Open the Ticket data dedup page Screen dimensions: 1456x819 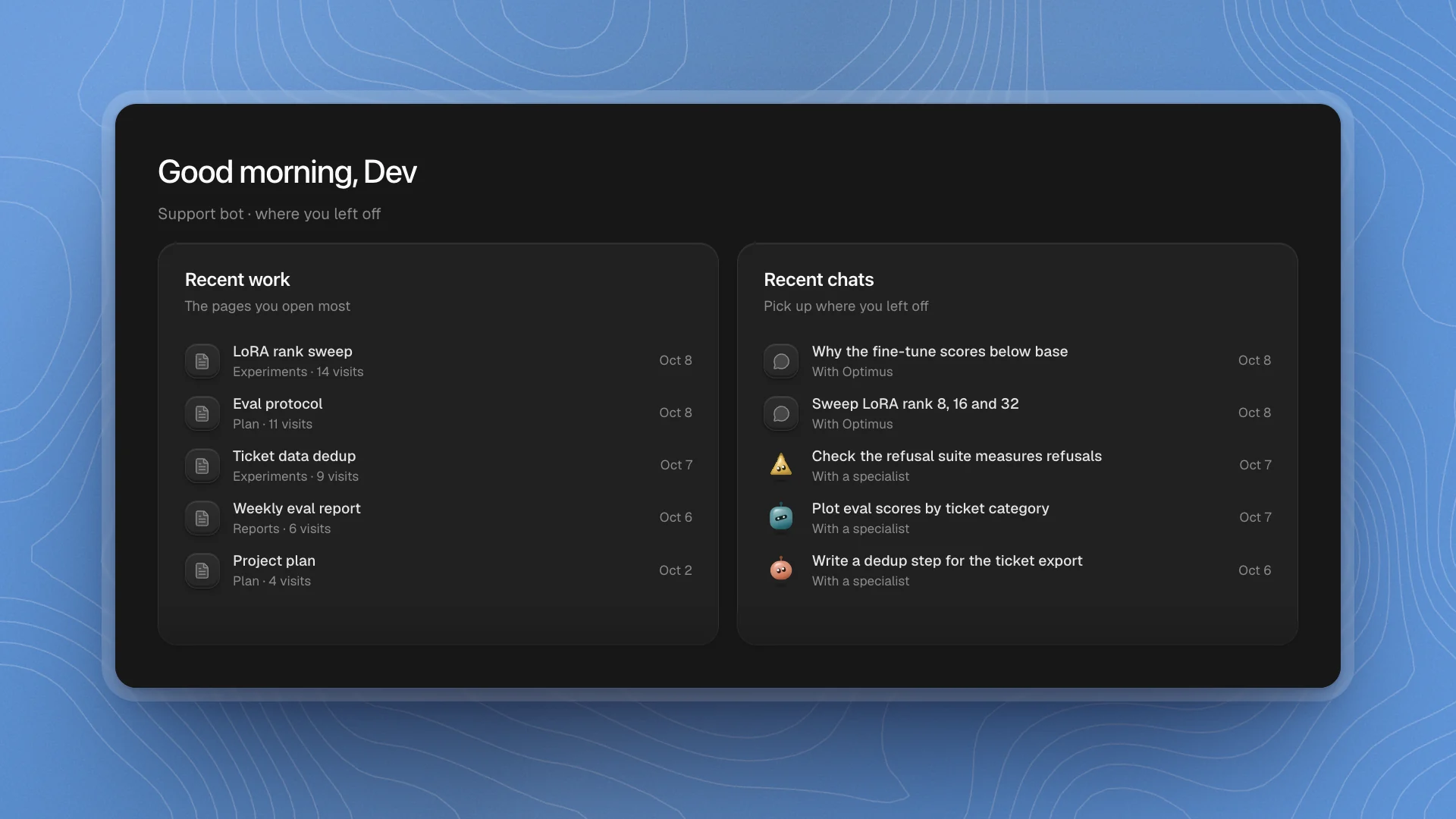438,466
